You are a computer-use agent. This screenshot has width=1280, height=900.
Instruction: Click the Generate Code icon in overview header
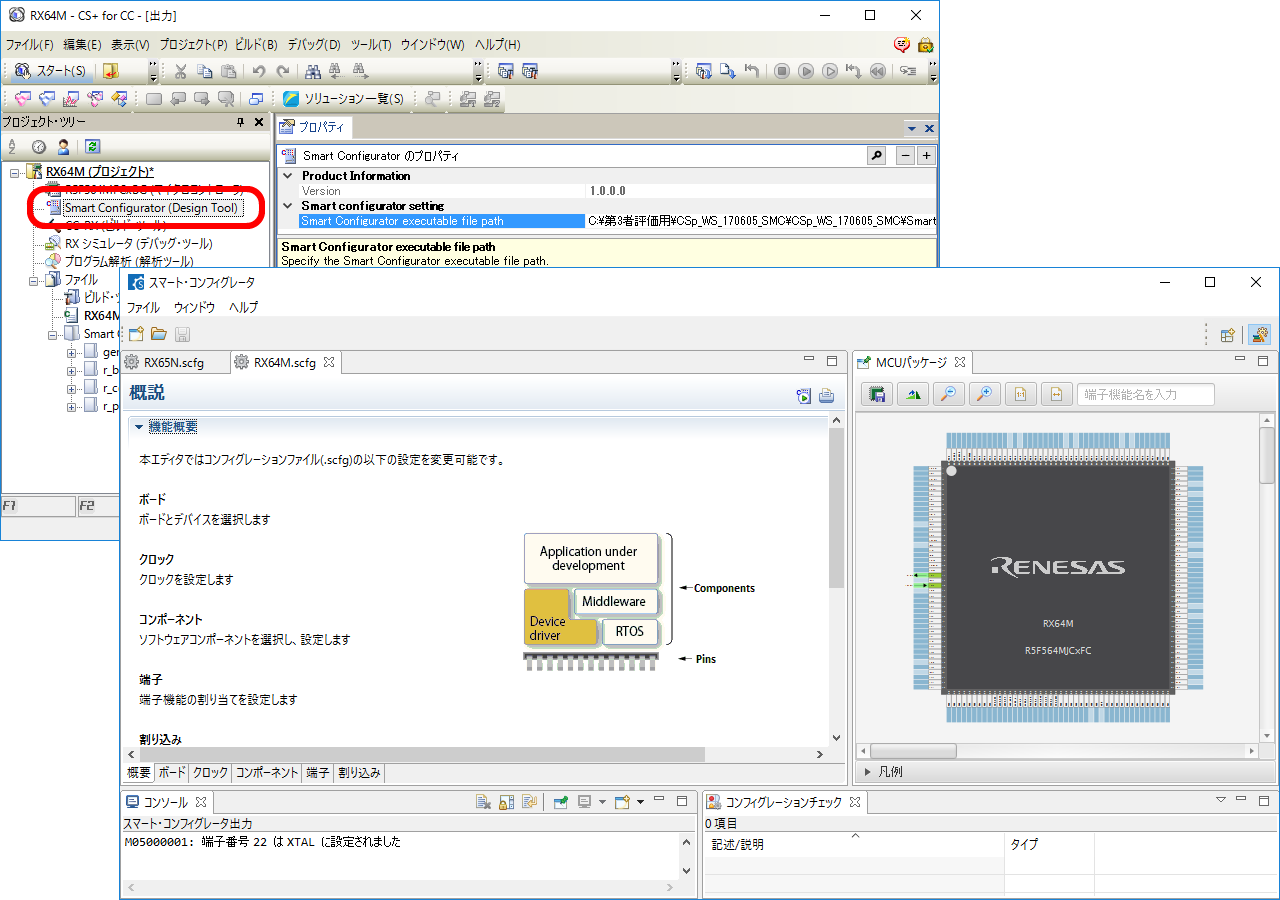point(803,395)
